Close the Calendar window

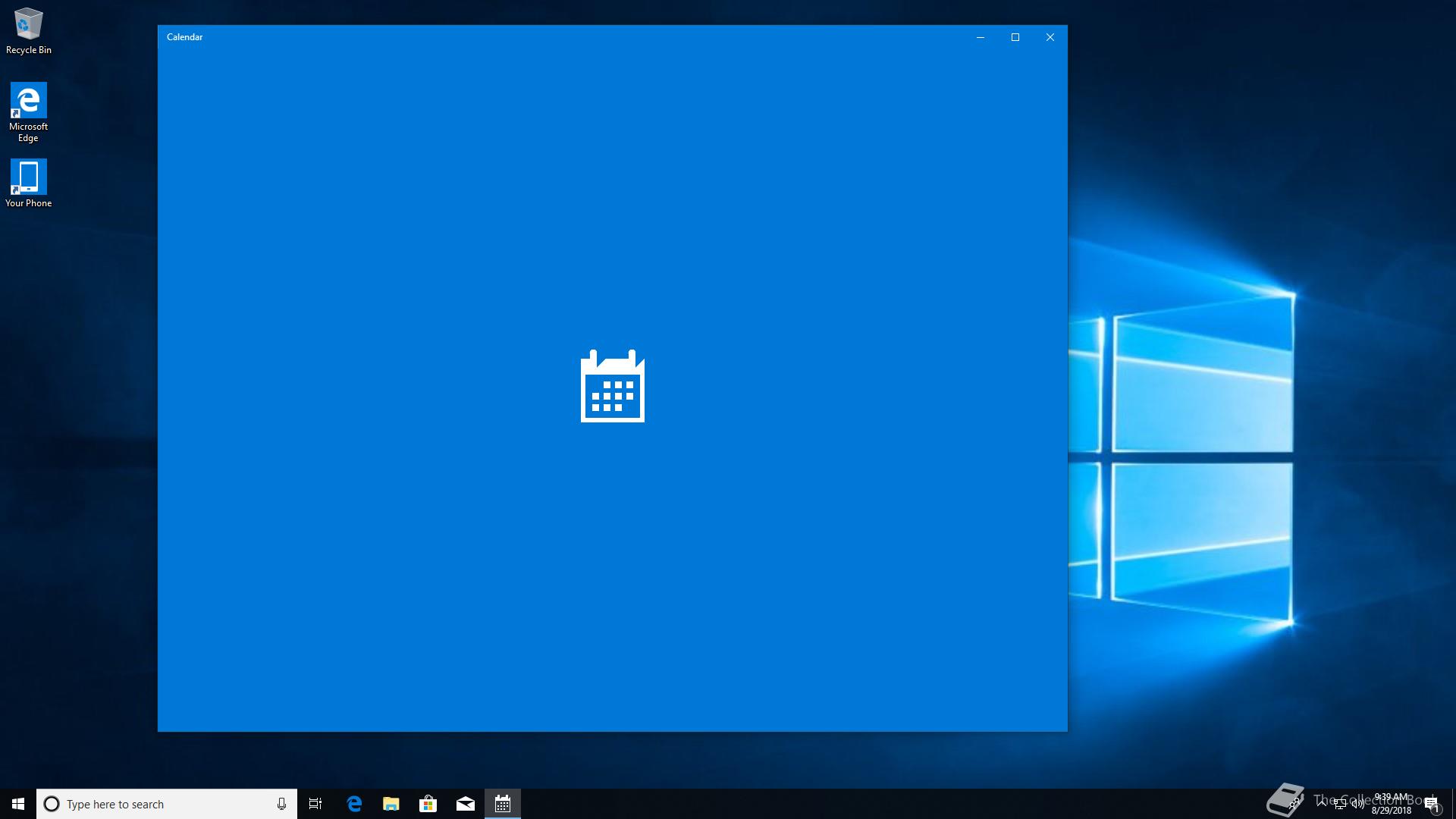1050,37
